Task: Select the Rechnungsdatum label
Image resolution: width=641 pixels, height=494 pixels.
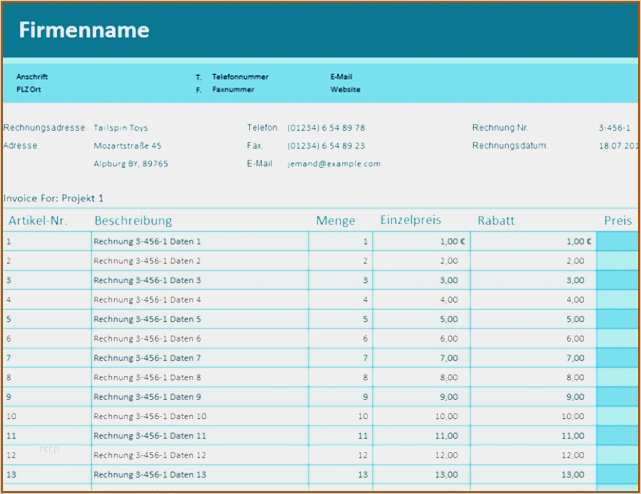Action: tap(509, 146)
